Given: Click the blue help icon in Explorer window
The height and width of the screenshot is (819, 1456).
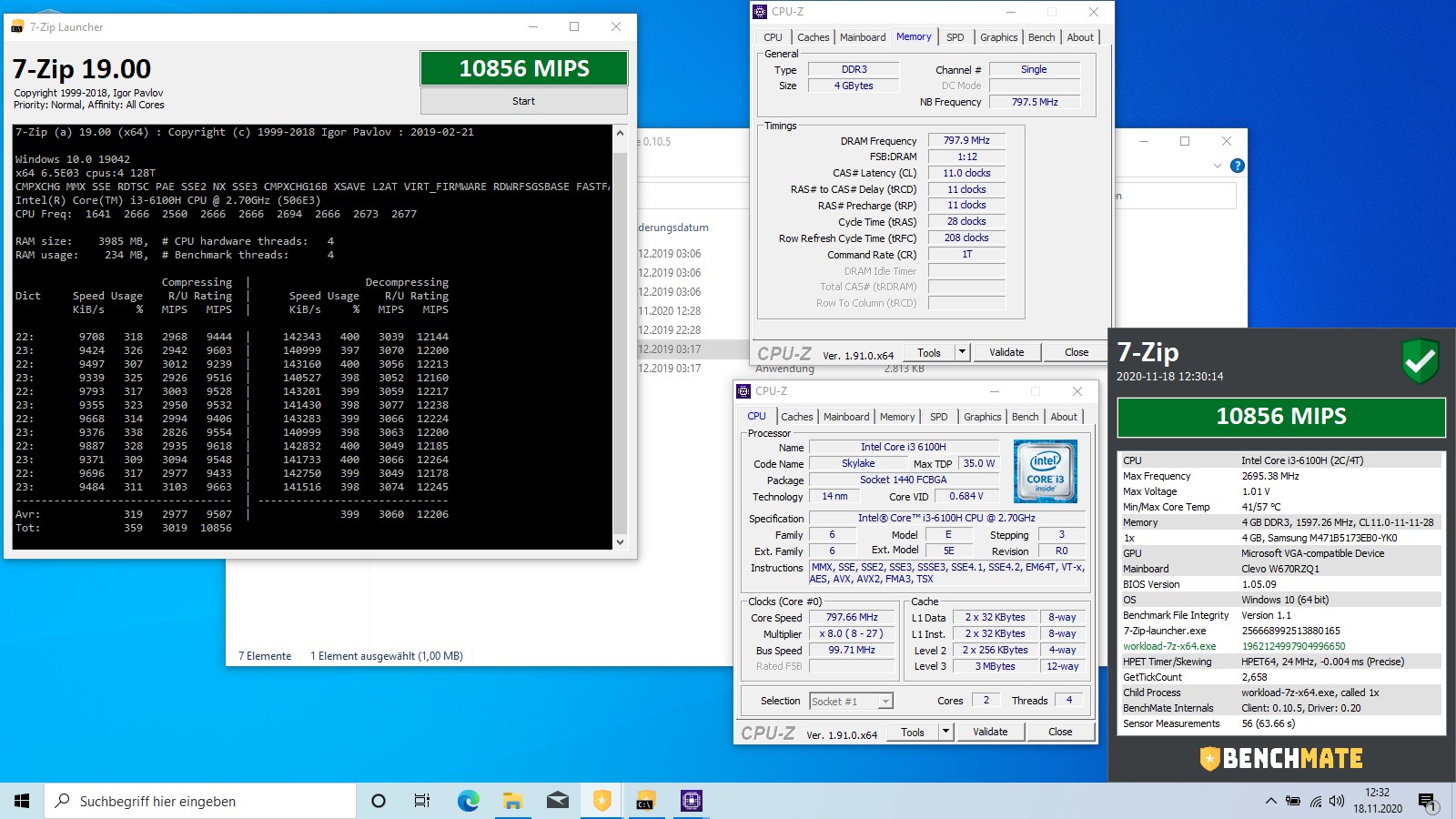Looking at the screenshot, I should [1238, 166].
